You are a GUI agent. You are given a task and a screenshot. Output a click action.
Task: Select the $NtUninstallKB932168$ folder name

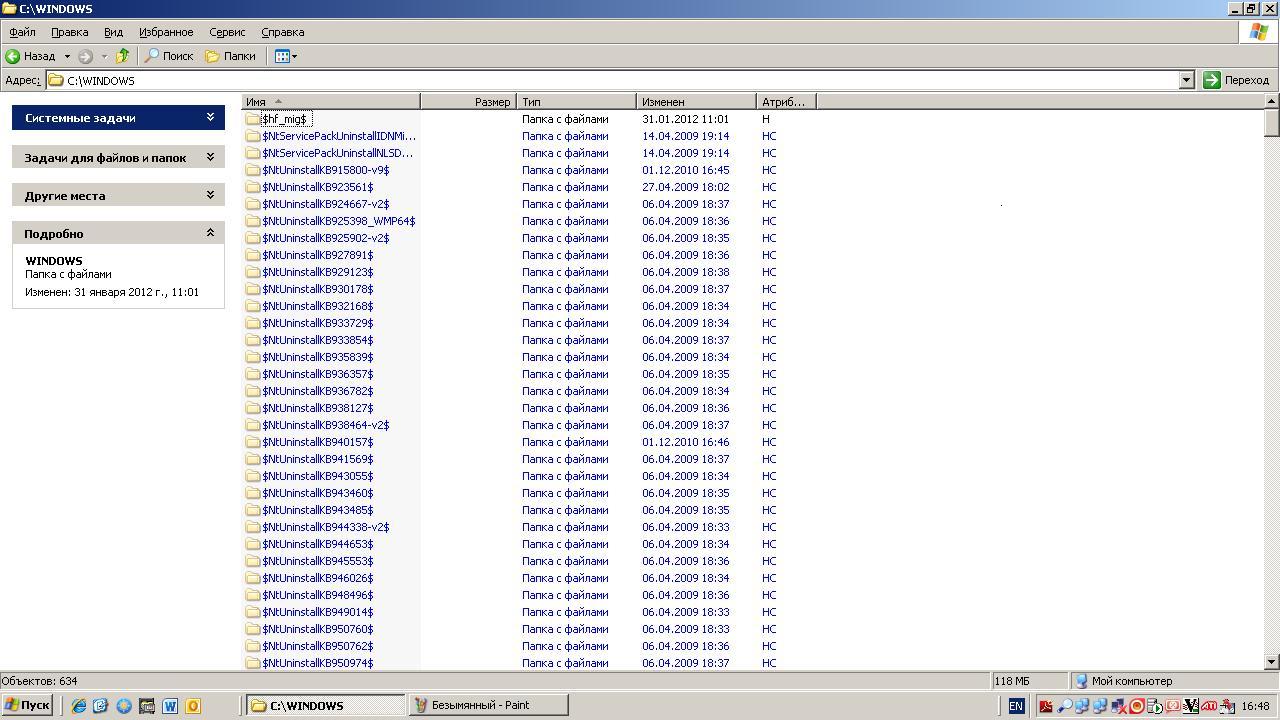pos(318,306)
